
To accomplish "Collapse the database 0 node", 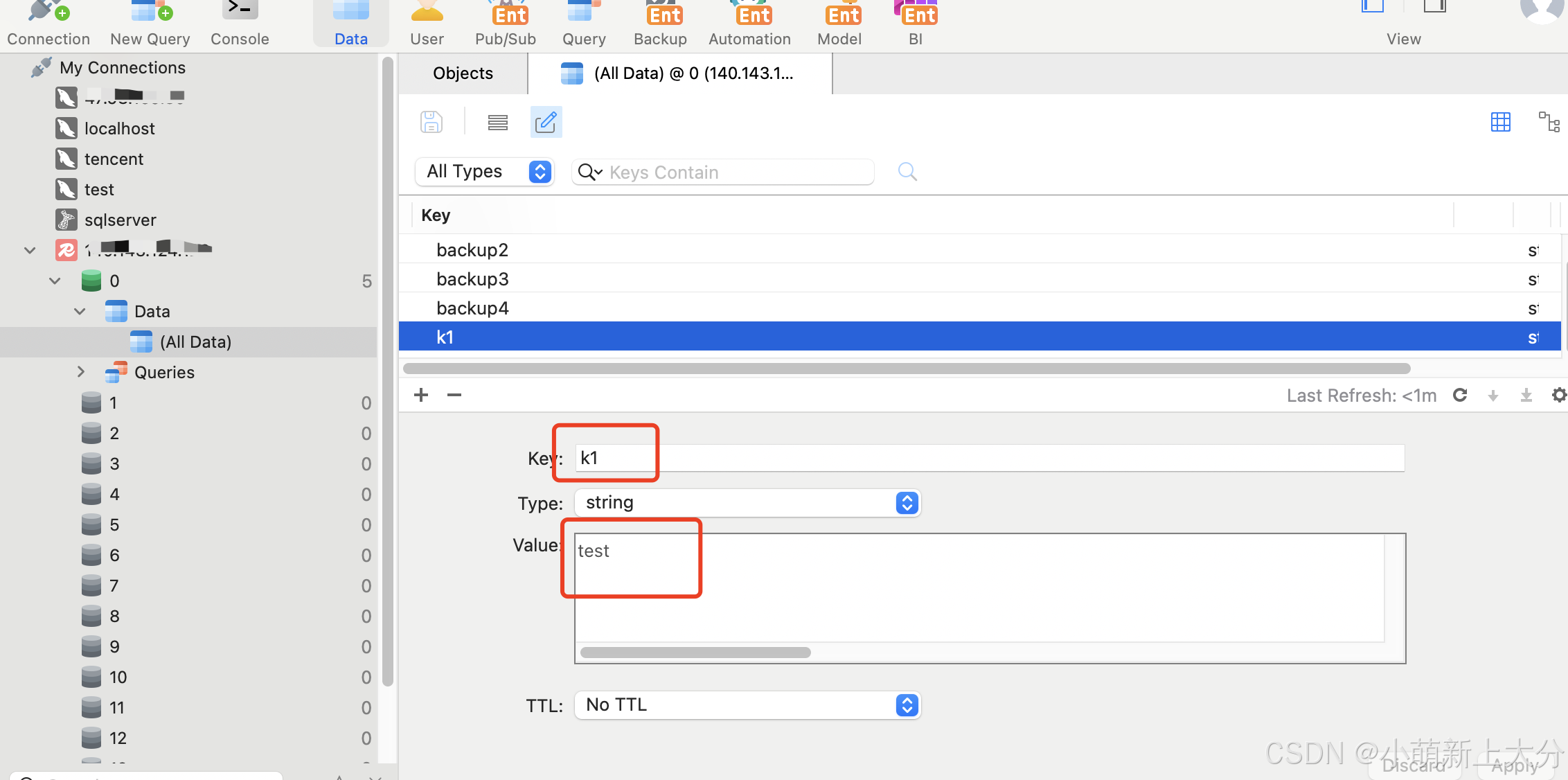I will 55,281.
